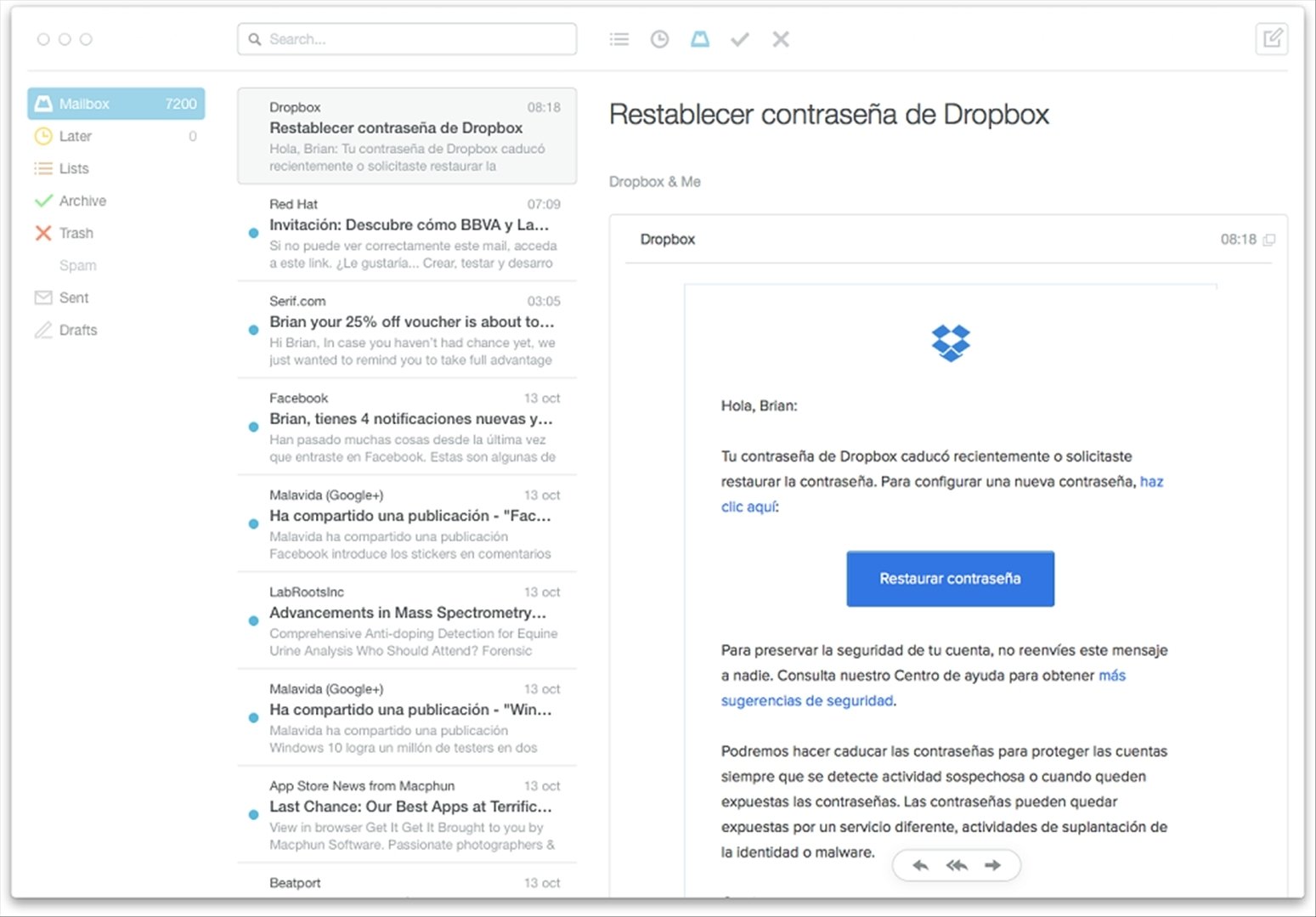Toggle unread dot on Facebook email
1316x917 pixels.
click(x=253, y=427)
